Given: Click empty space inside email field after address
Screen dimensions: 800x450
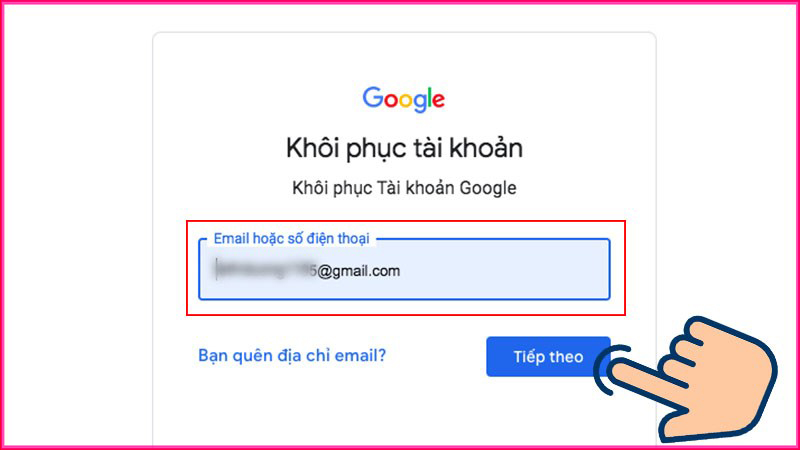Looking at the screenshot, I should (503, 271).
